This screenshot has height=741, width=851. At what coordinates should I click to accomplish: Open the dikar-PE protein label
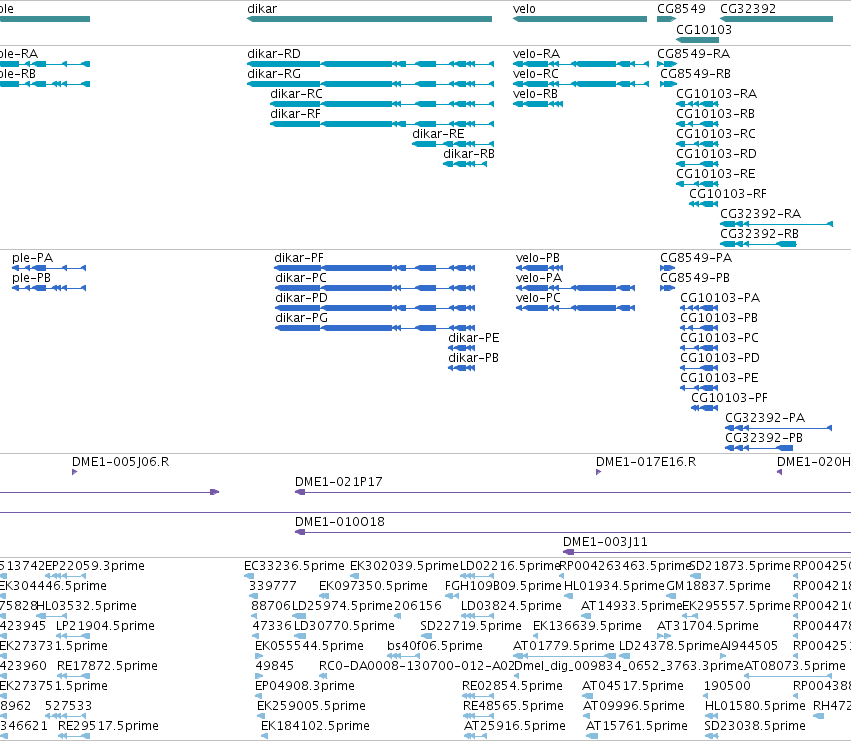(474, 338)
